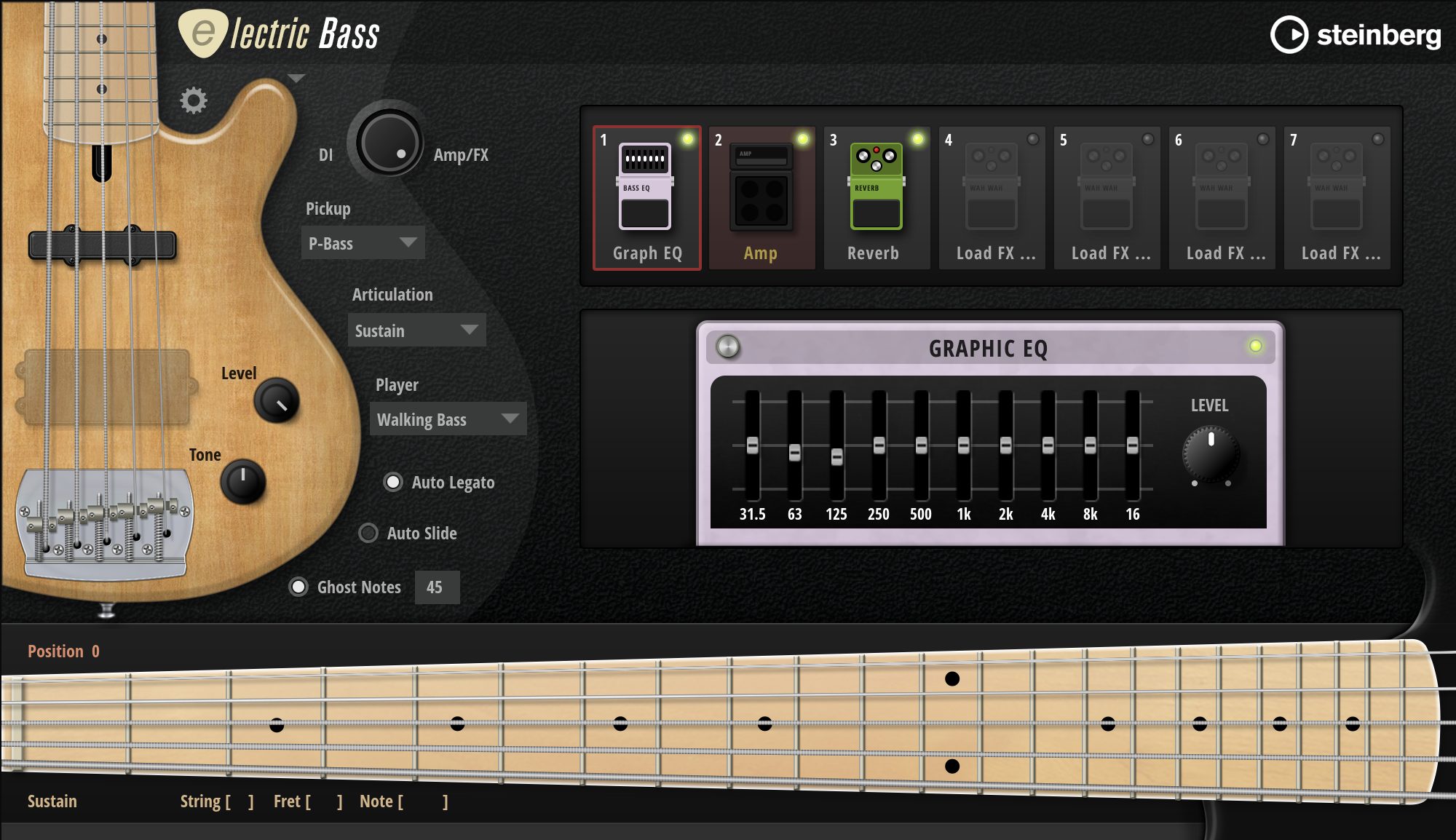
Task: Enable slot 6 effect power LED
Action: pos(1263,138)
